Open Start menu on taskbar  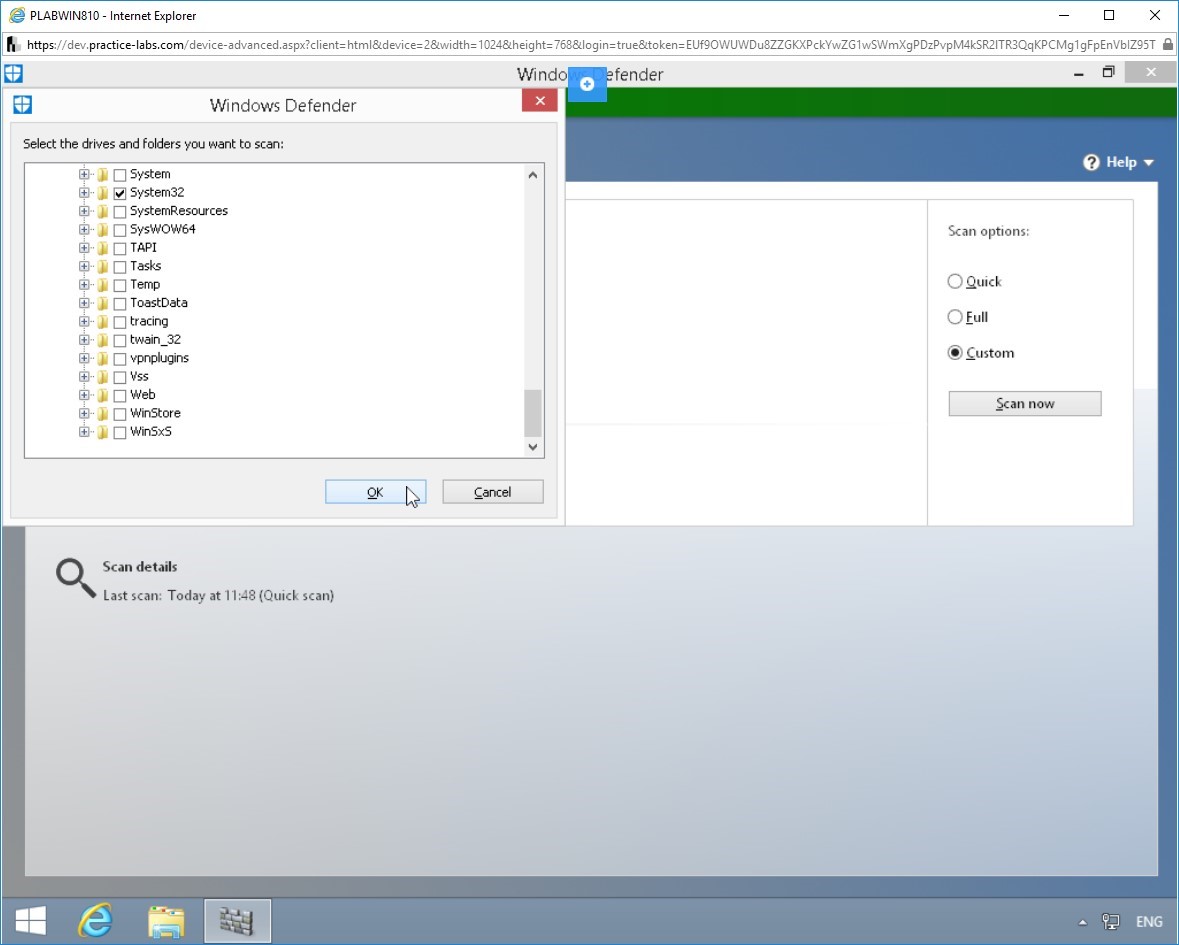coord(30,920)
